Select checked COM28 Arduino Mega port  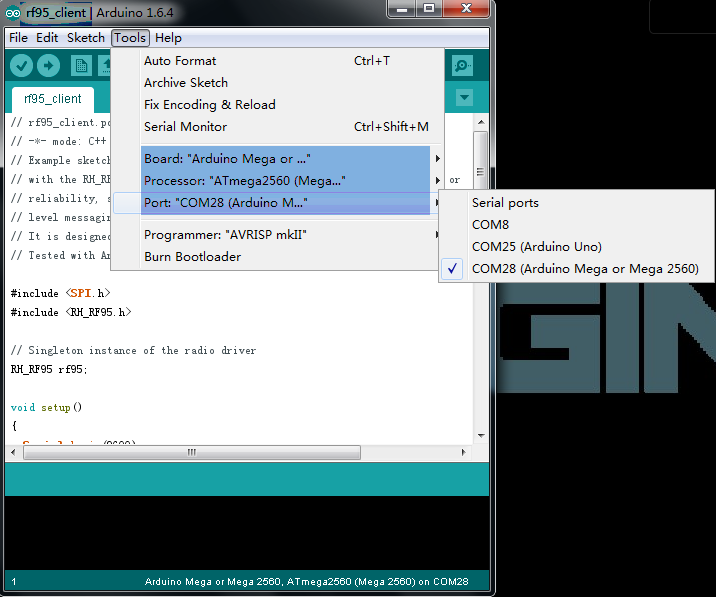[576, 269]
